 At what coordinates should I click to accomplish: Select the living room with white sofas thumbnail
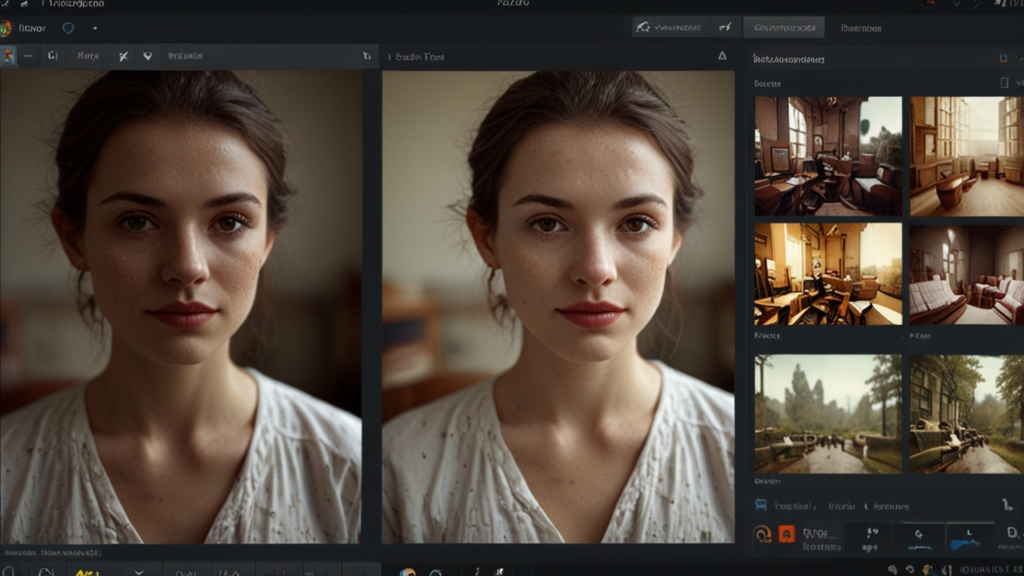tap(967, 274)
